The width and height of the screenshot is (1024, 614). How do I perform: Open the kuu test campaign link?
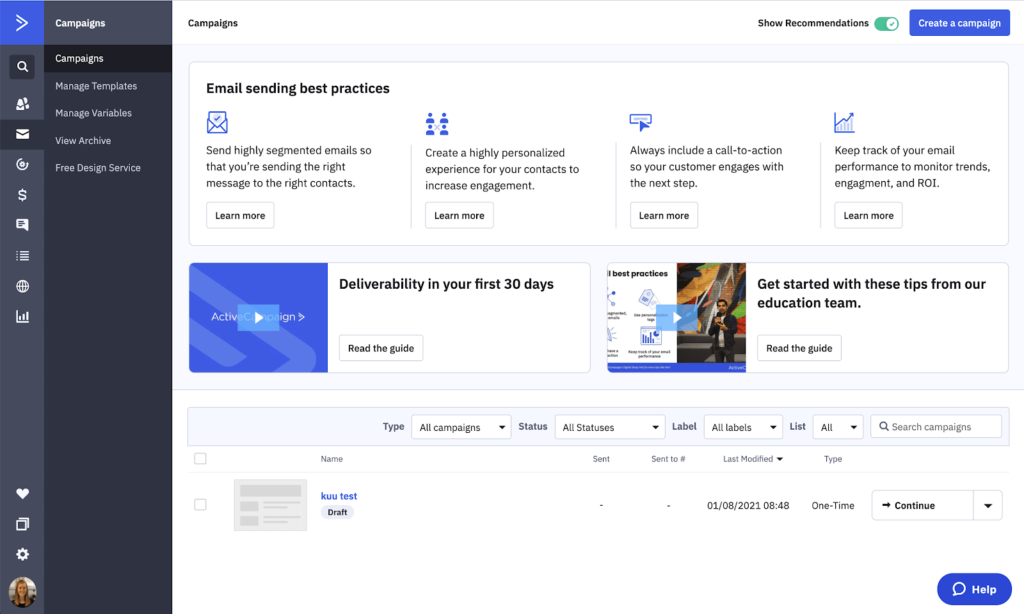click(339, 496)
